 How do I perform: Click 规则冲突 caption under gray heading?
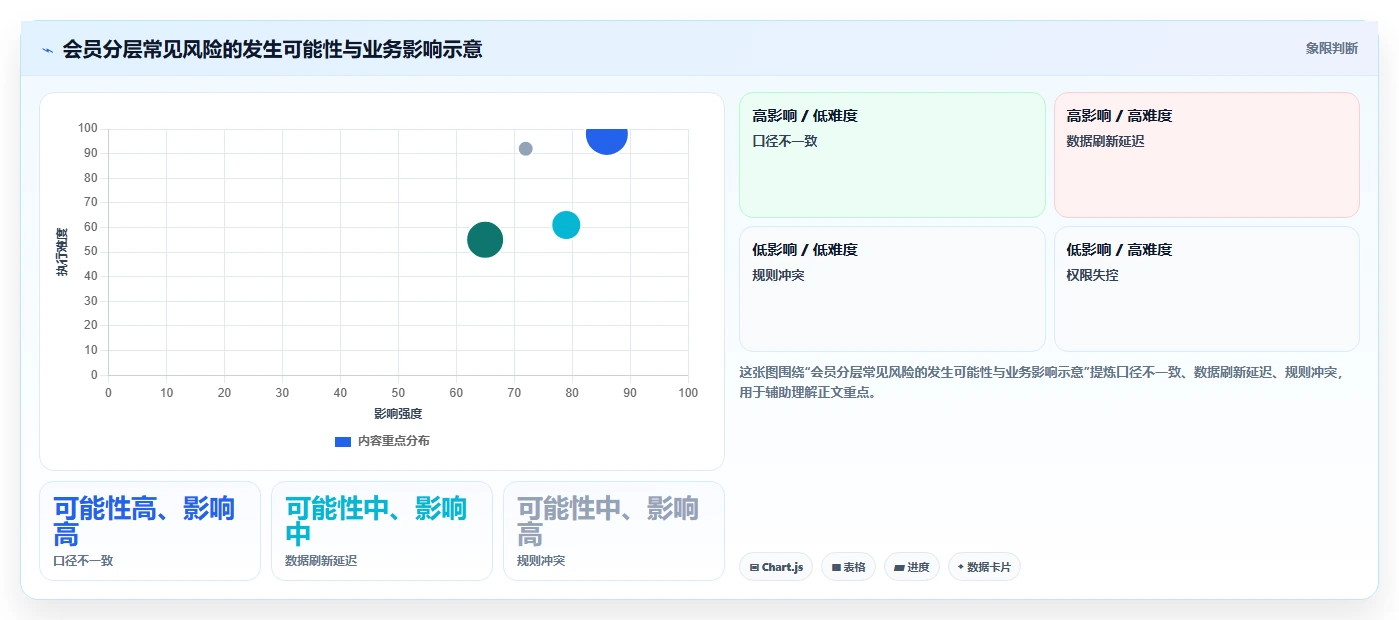point(541,561)
